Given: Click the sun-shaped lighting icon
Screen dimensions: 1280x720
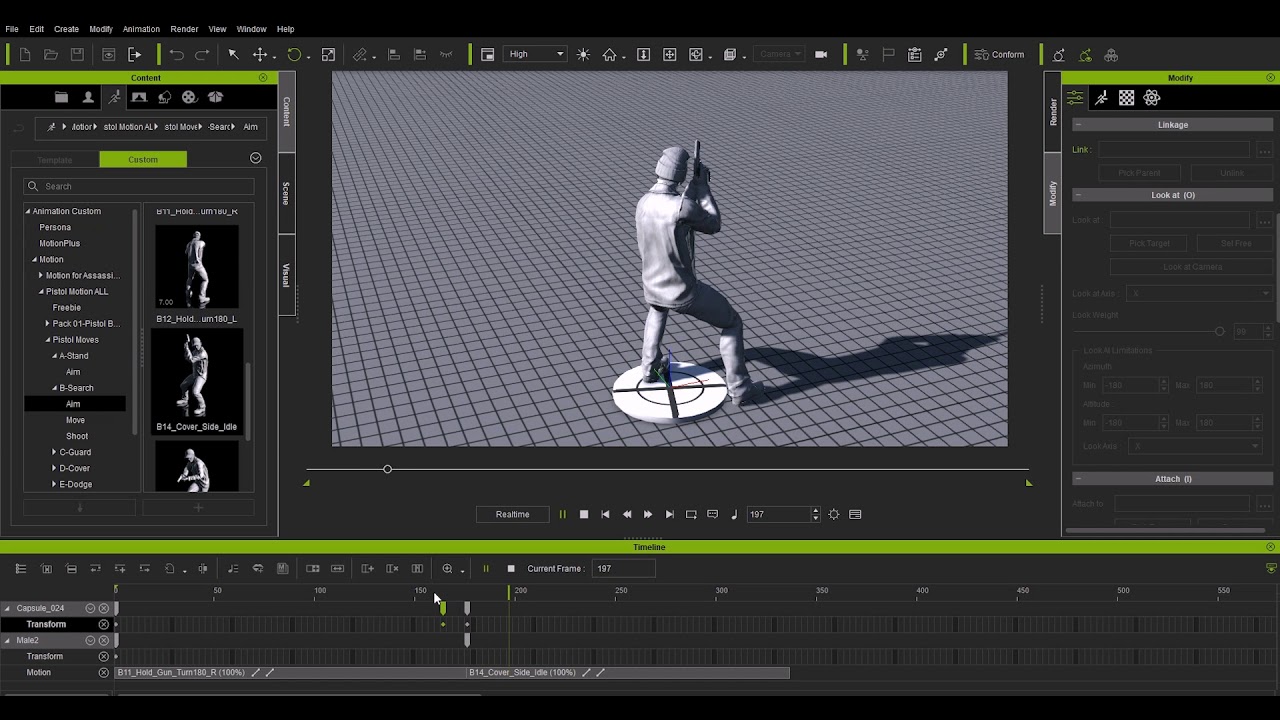Looking at the screenshot, I should click(583, 55).
